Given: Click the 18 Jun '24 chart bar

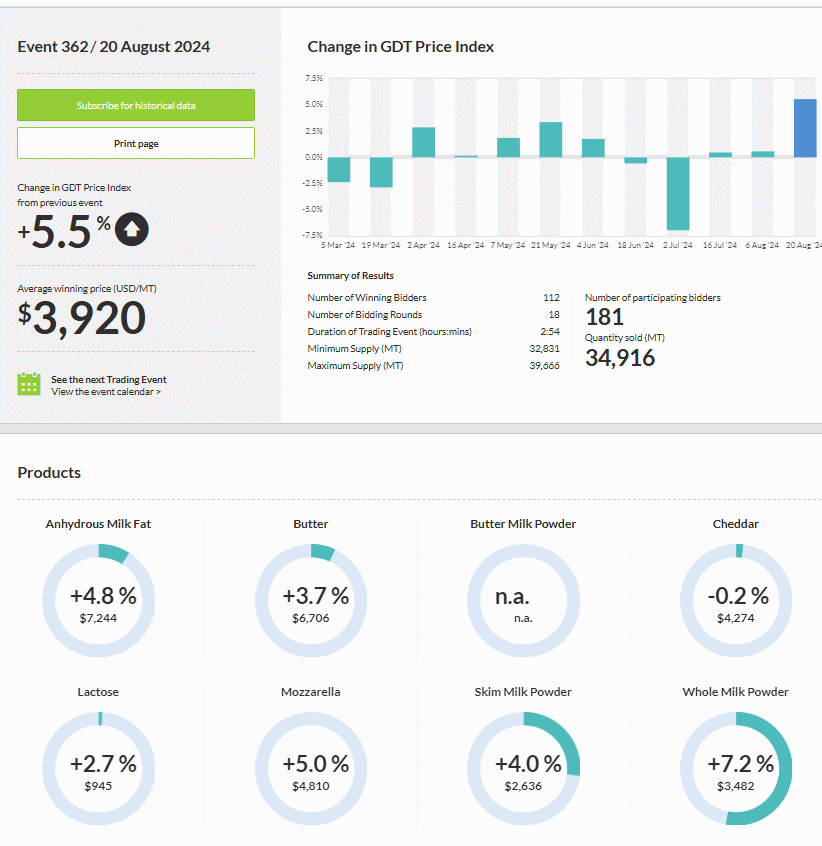Looking at the screenshot, I should click(x=635, y=160).
